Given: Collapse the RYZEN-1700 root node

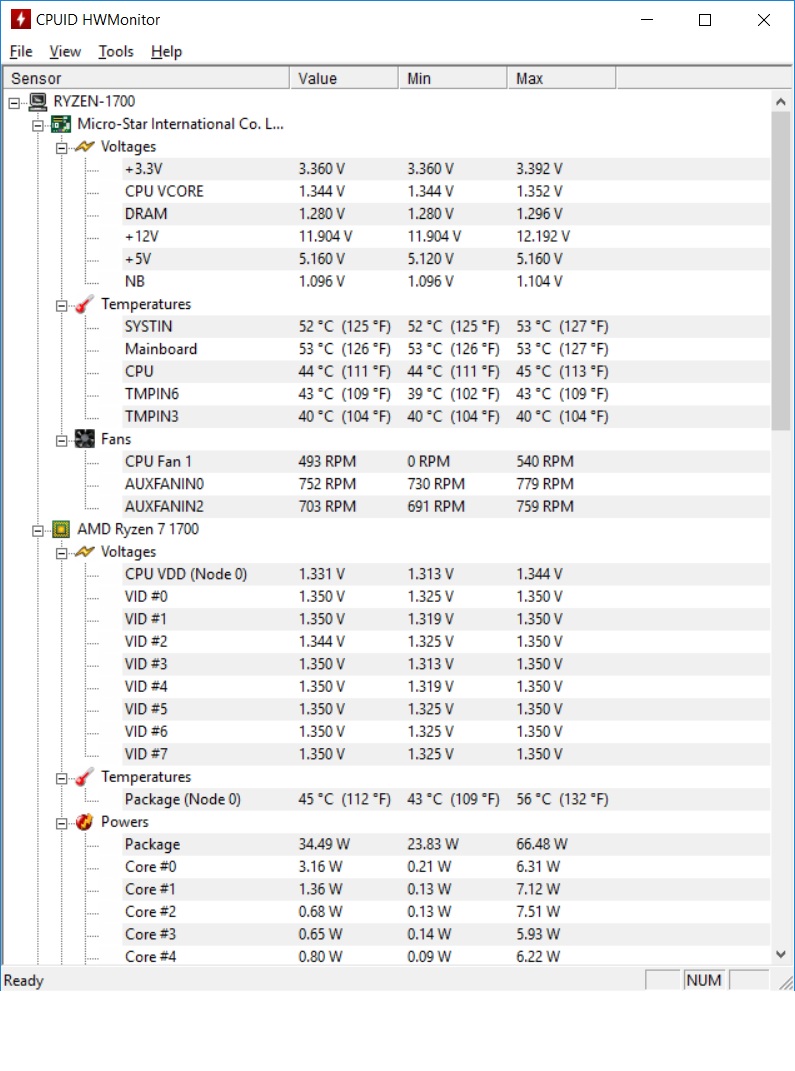Looking at the screenshot, I should (x=14, y=103).
